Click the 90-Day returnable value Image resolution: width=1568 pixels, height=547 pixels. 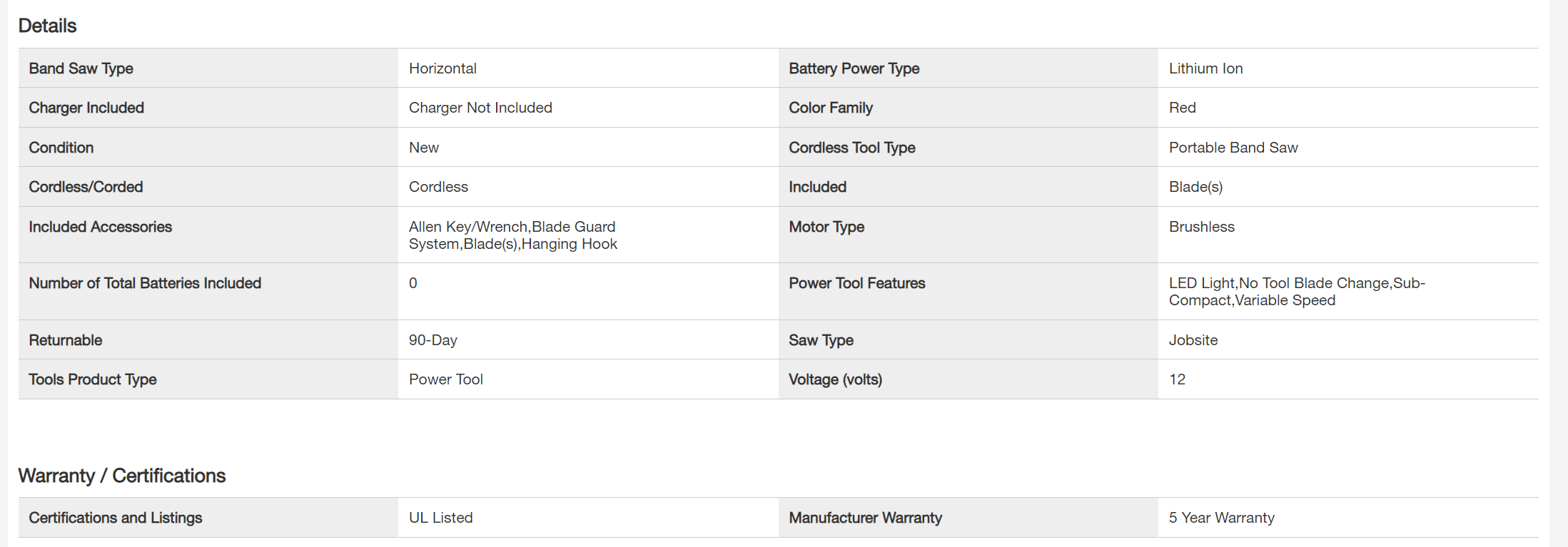[x=433, y=340]
